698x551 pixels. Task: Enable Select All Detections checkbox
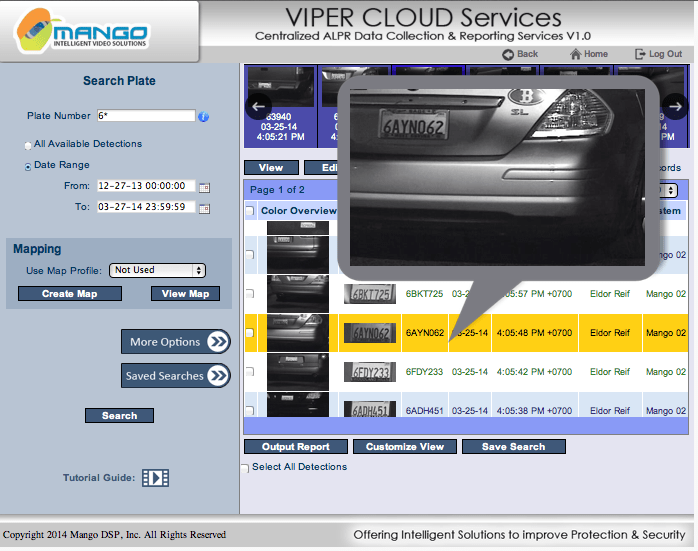245,468
